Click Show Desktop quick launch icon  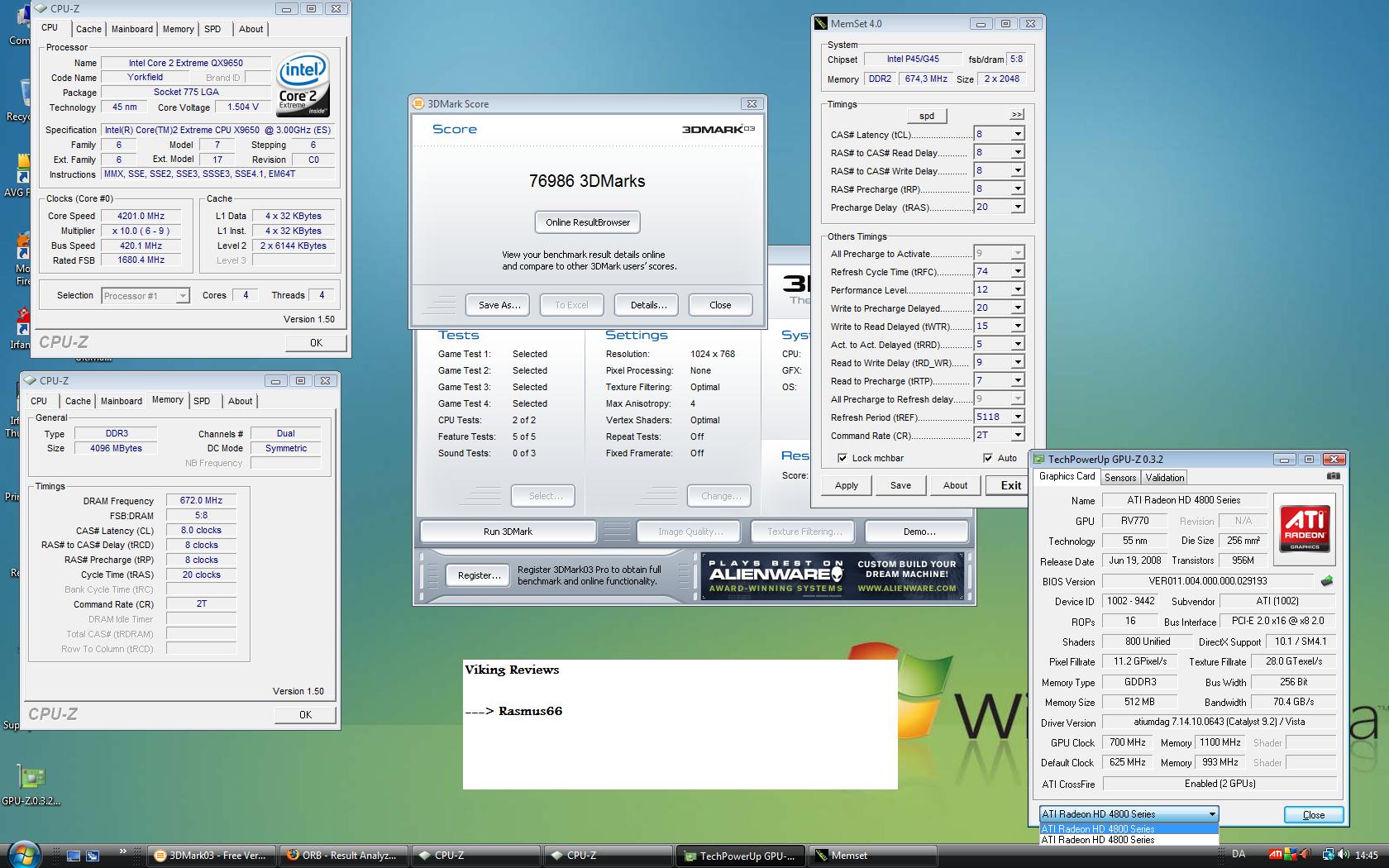click(74, 856)
